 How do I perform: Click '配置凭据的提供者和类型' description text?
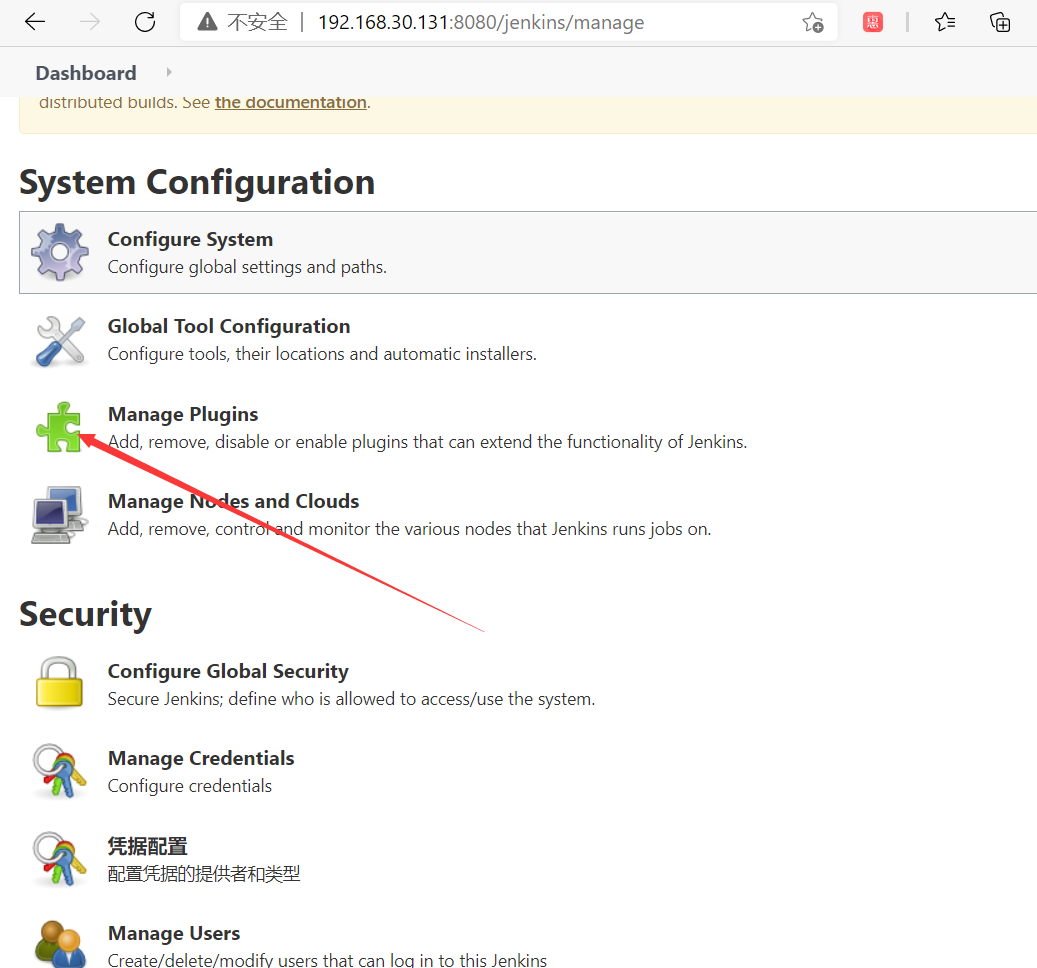(x=204, y=874)
